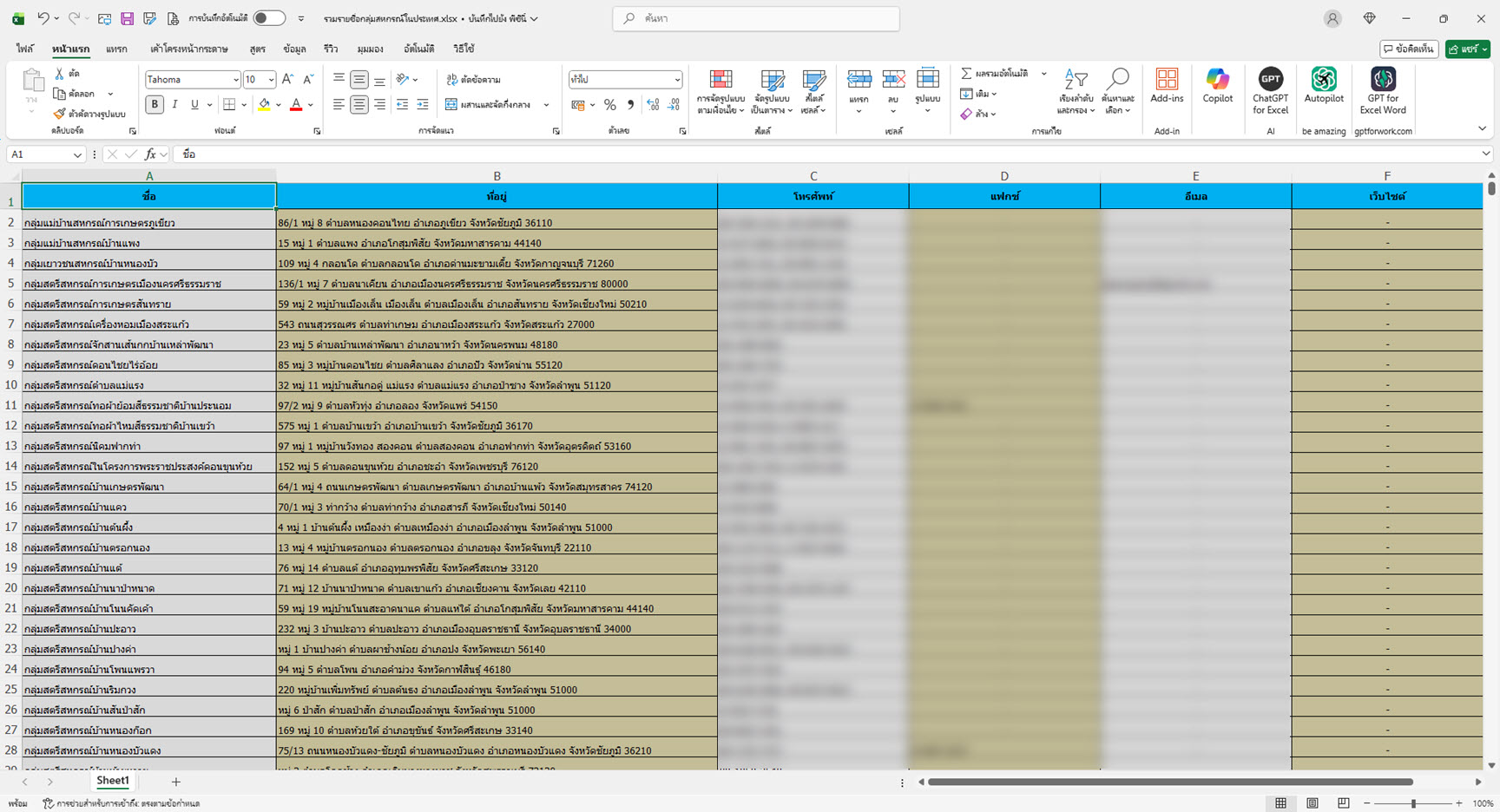
Task: Open the Autopilot add-in
Action: point(1323,86)
